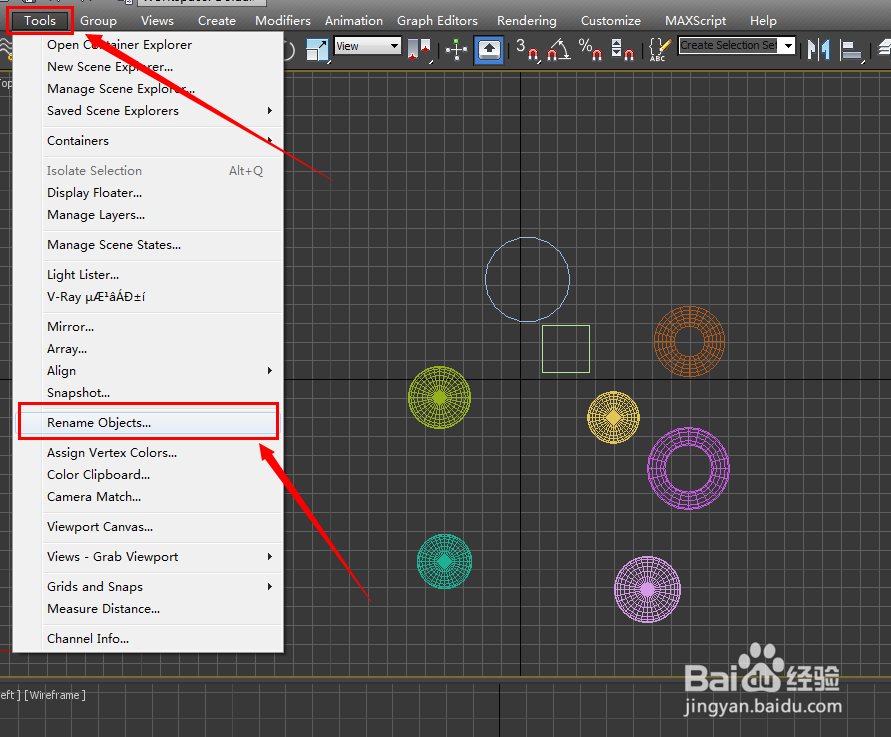Viewport: 891px width, 737px height.
Task: Click the Create Selection Set field
Action: pyautogui.click(x=728, y=45)
